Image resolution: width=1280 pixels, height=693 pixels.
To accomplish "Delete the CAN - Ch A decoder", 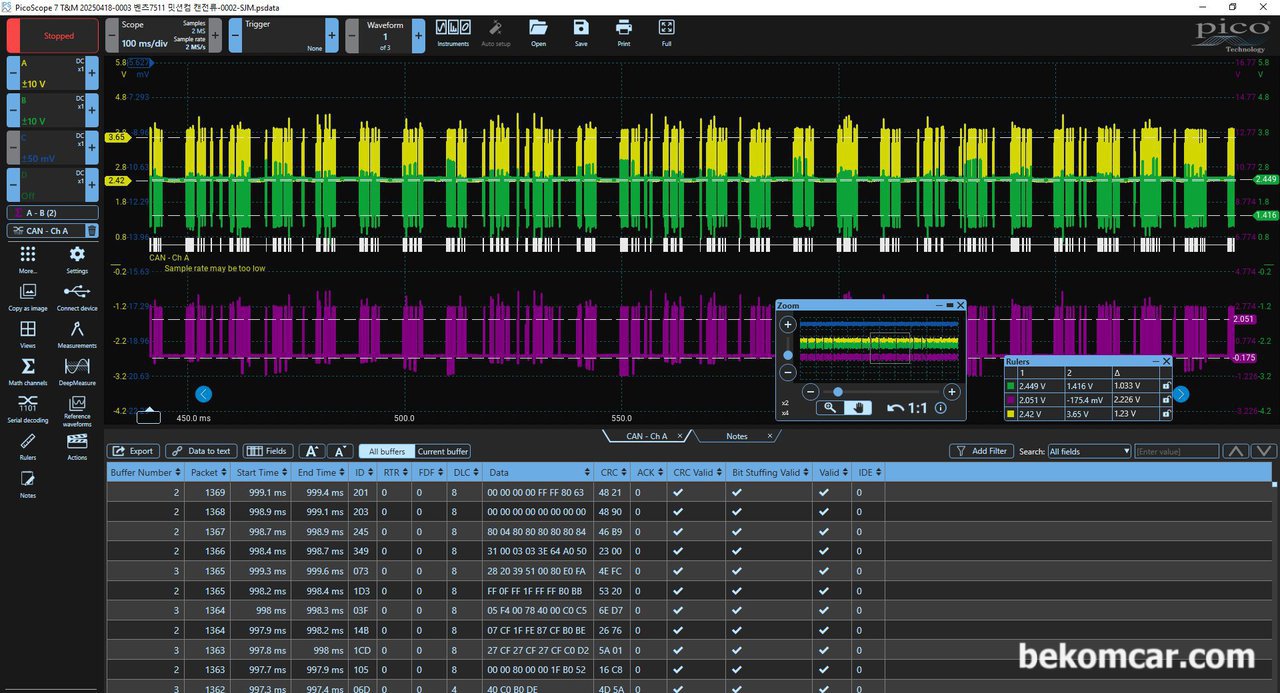I will click(x=91, y=231).
